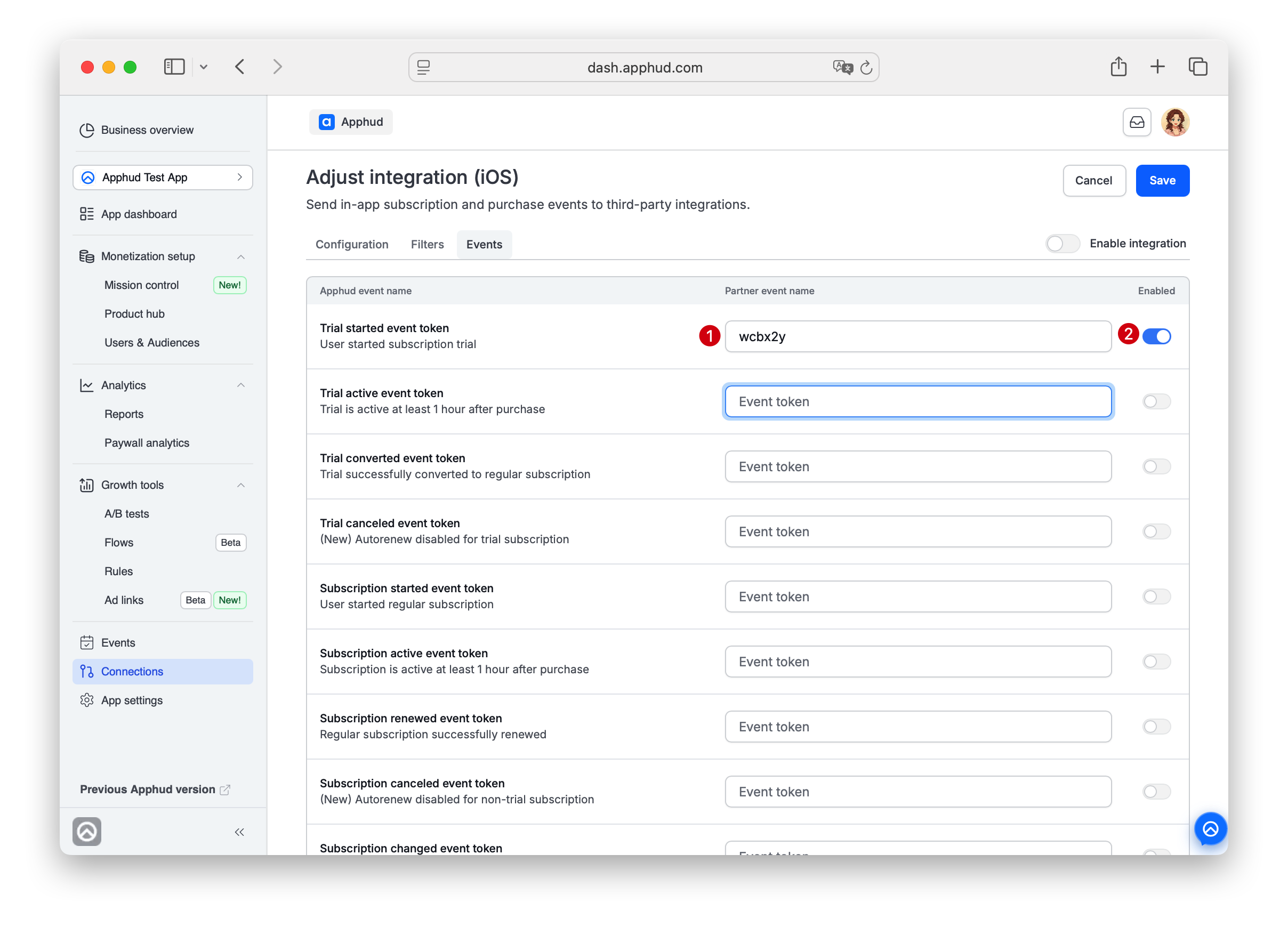This screenshot has width=1288, height=935.
Task: Open a new tab with plus icon
Action: coord(1157,67)
